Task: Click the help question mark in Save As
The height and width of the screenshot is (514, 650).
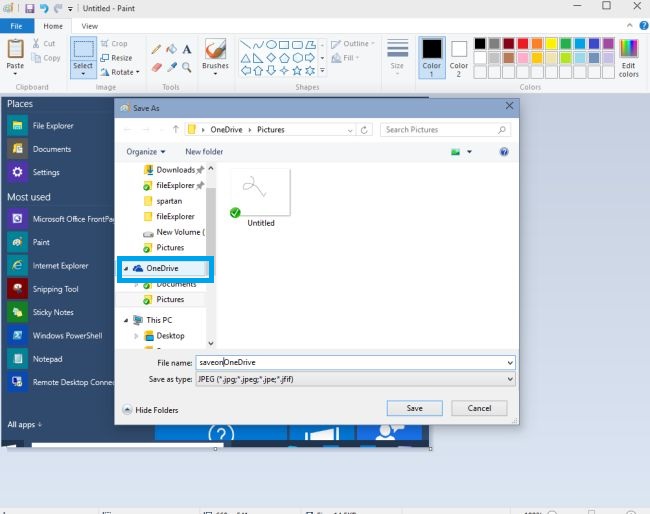Action: (x=504, y=152)
